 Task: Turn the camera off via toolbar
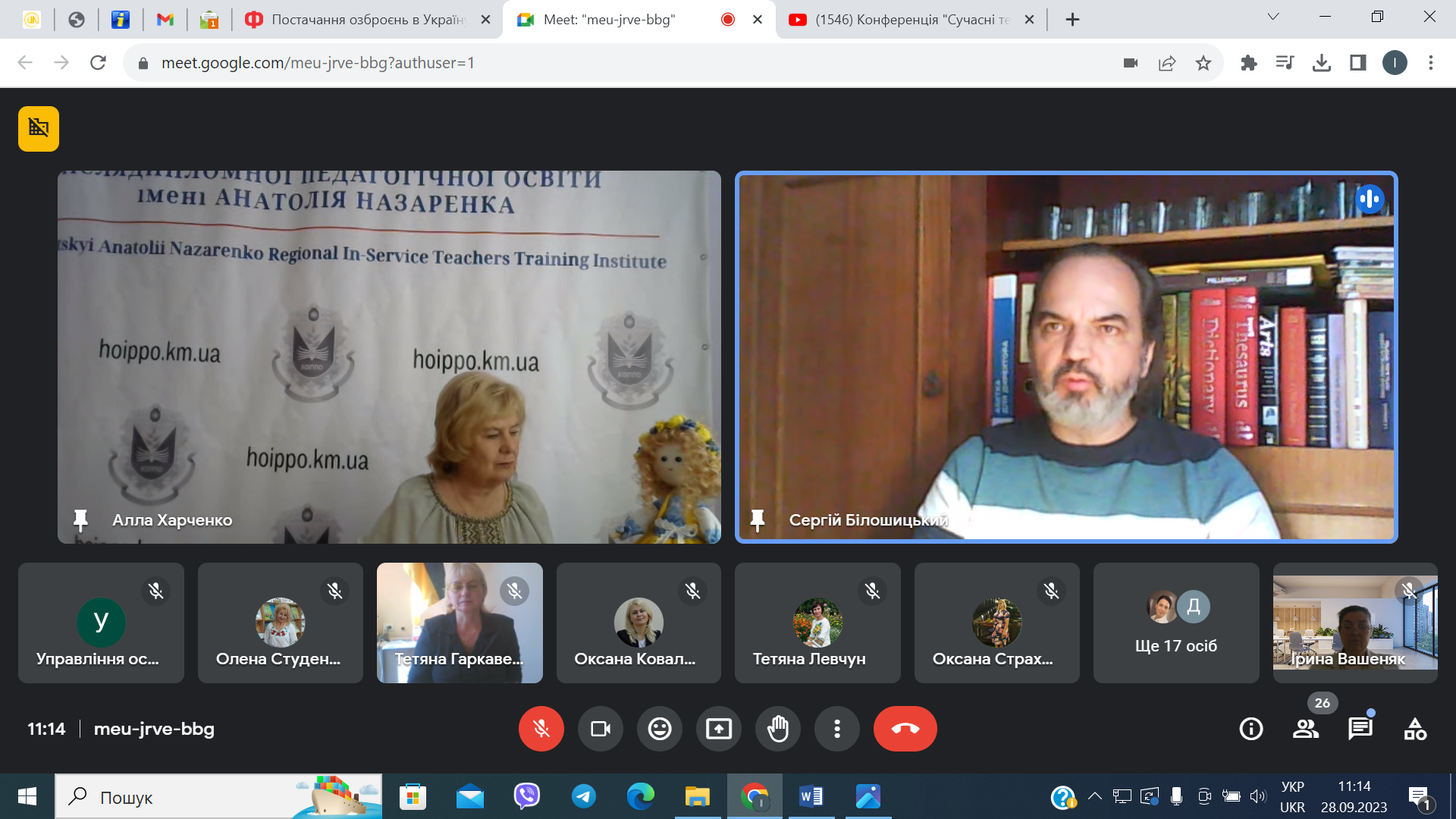pyautogui.click(x=600, y=729)
